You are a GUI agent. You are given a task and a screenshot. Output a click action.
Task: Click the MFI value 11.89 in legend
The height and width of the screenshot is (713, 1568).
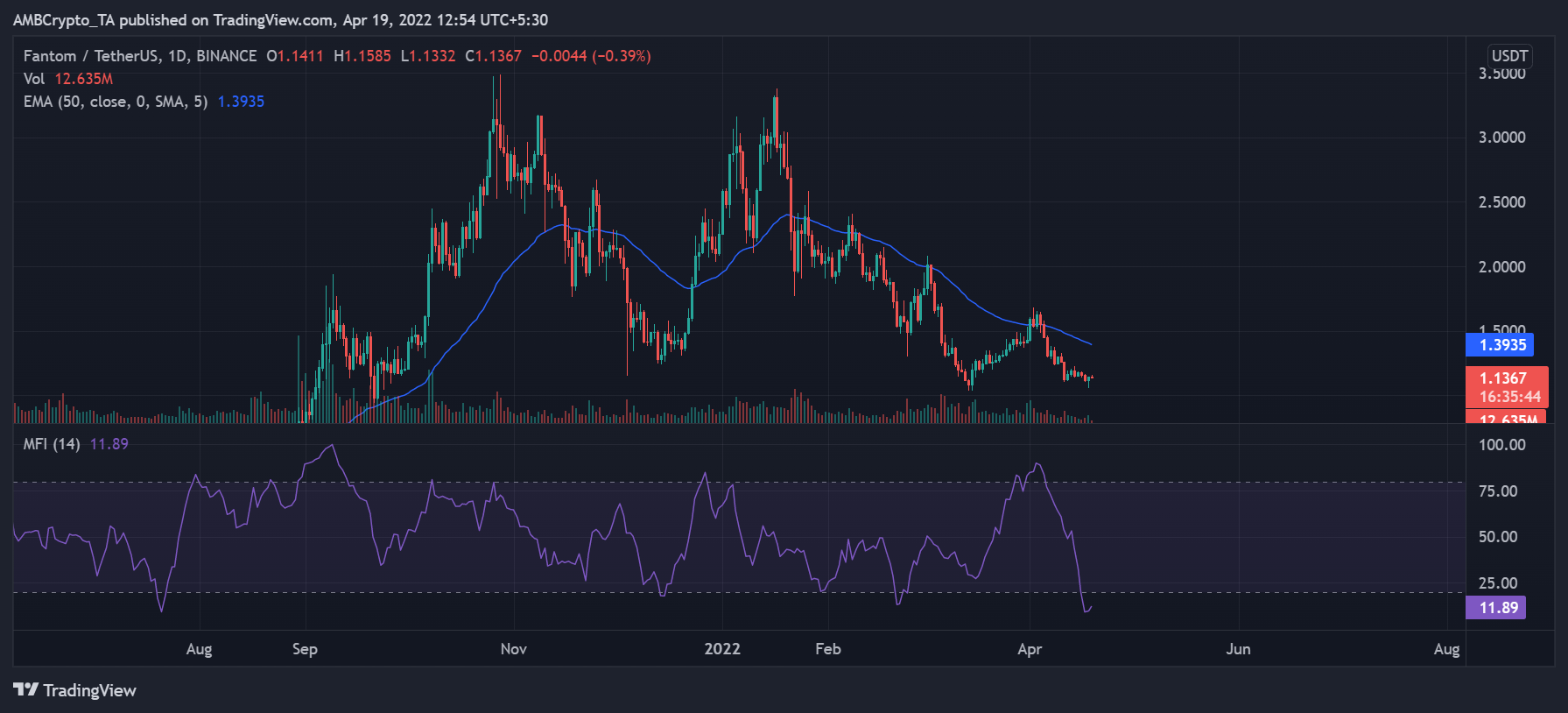109,444
